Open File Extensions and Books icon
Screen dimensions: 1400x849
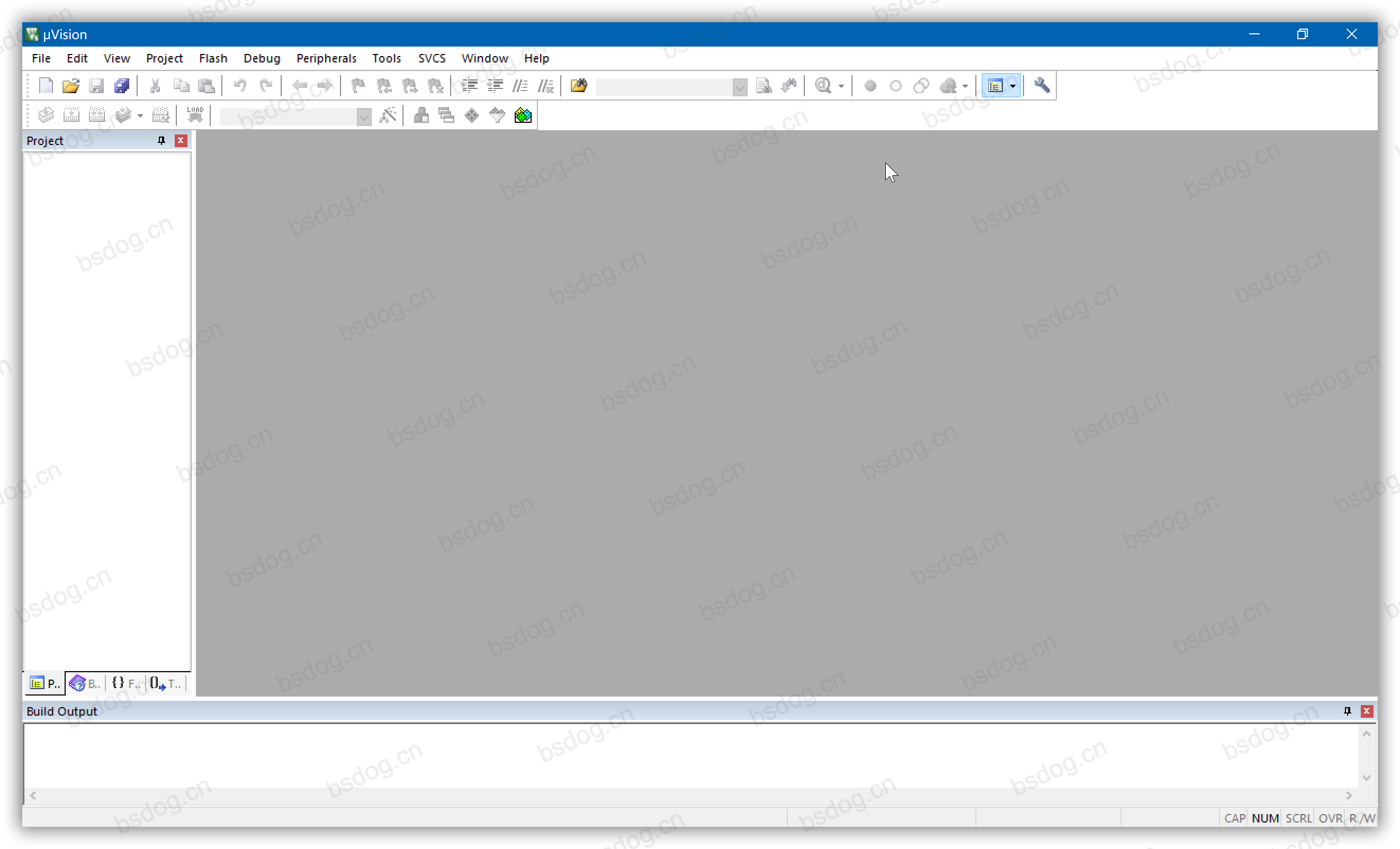(421, 115)
